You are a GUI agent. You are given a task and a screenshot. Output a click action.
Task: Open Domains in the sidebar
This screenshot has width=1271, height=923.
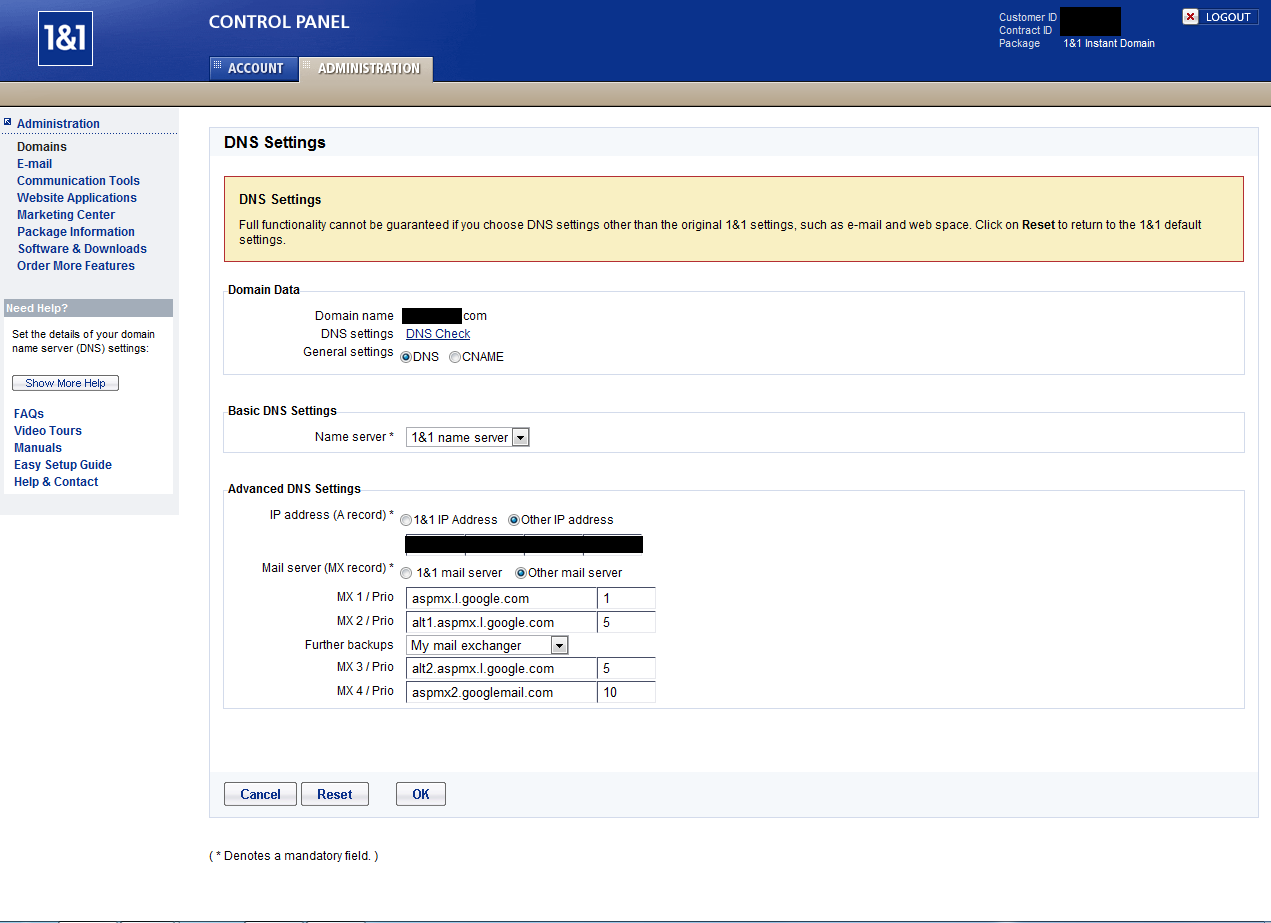pos(42,147)
